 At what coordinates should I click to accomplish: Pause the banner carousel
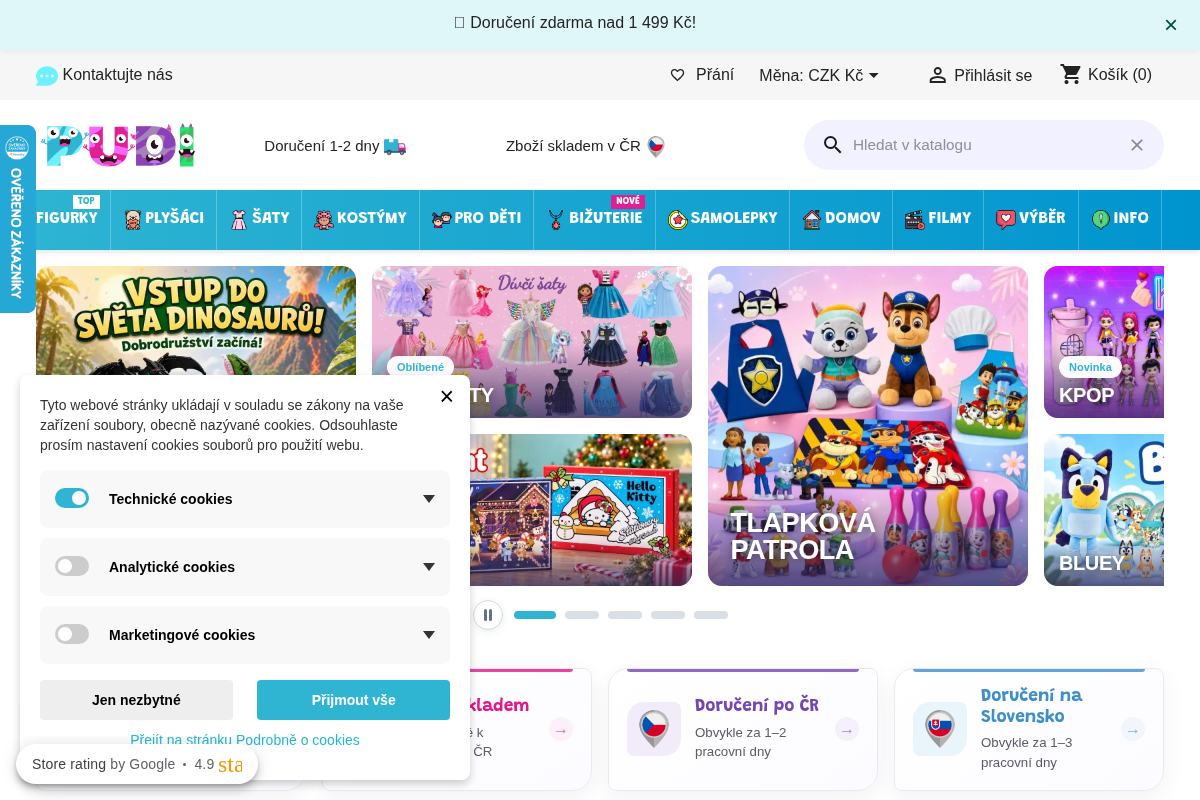pyautogui.click(x=488, y=615)
